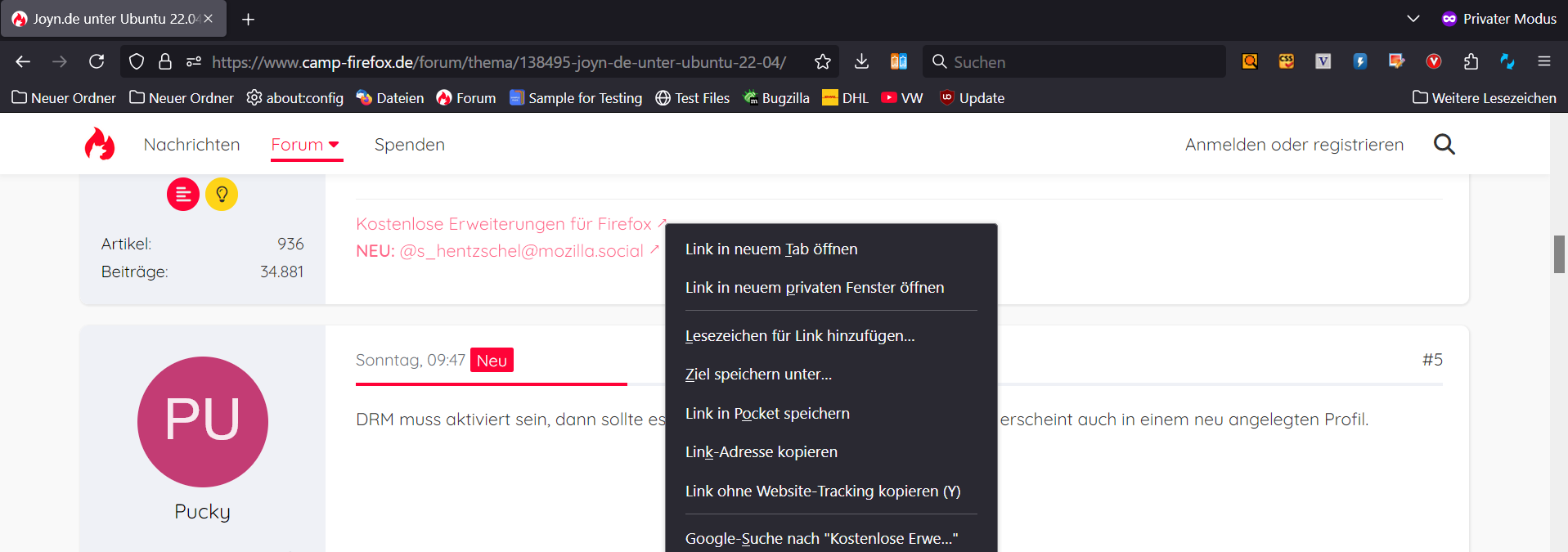
Task: Open the tracking protection shield
Action: click(137, 61)
